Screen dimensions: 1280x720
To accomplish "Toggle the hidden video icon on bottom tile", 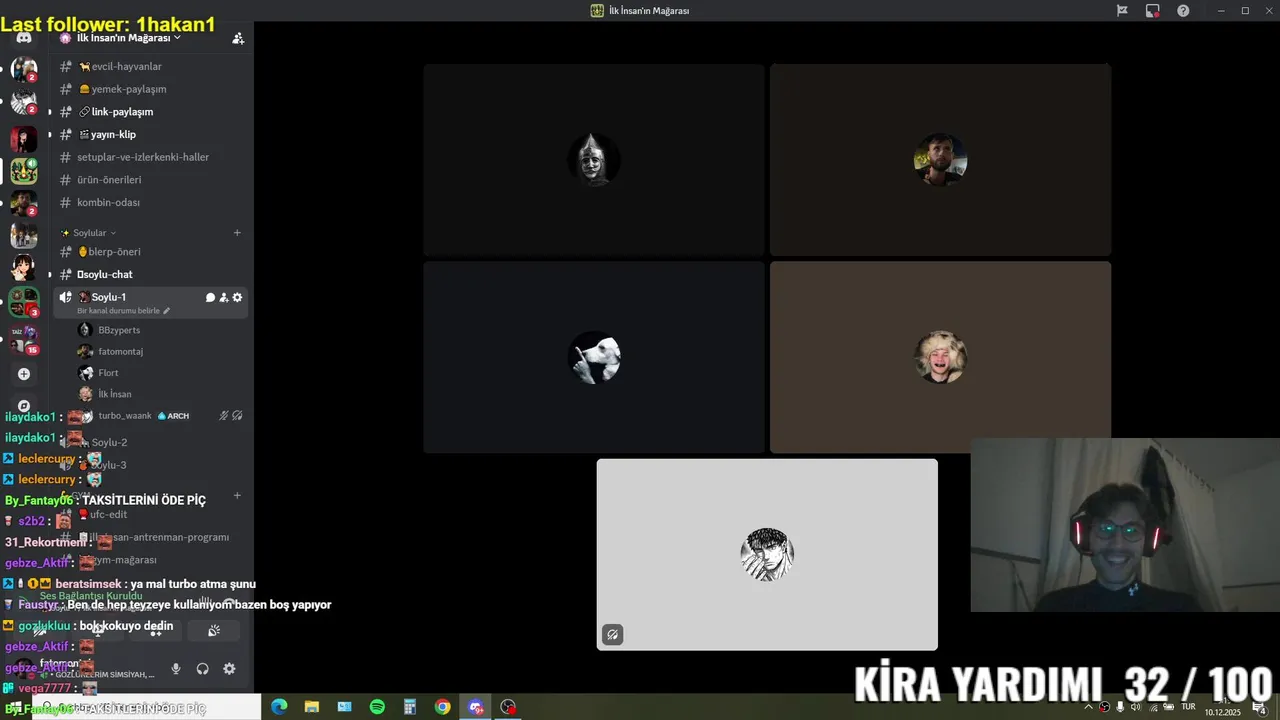I will [x=612, y=634].
